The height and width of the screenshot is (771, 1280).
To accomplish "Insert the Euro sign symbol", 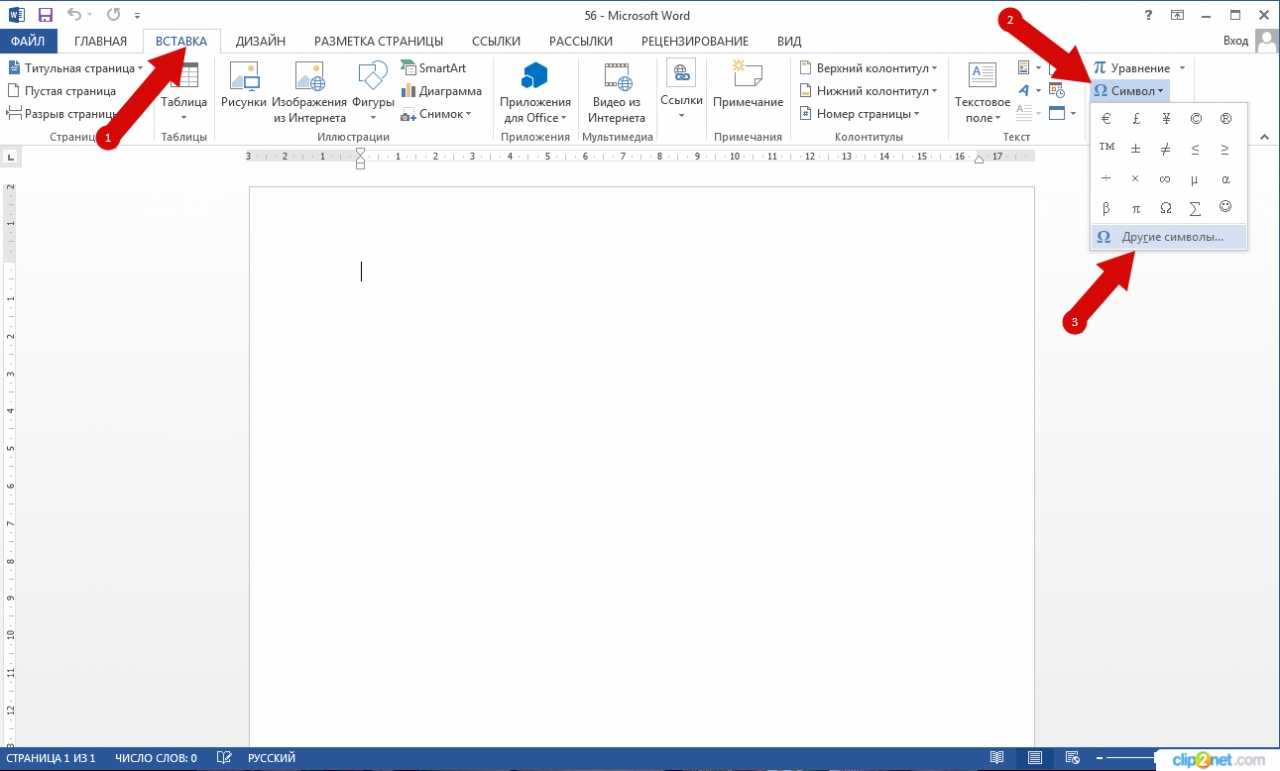I will [1106, 119].
